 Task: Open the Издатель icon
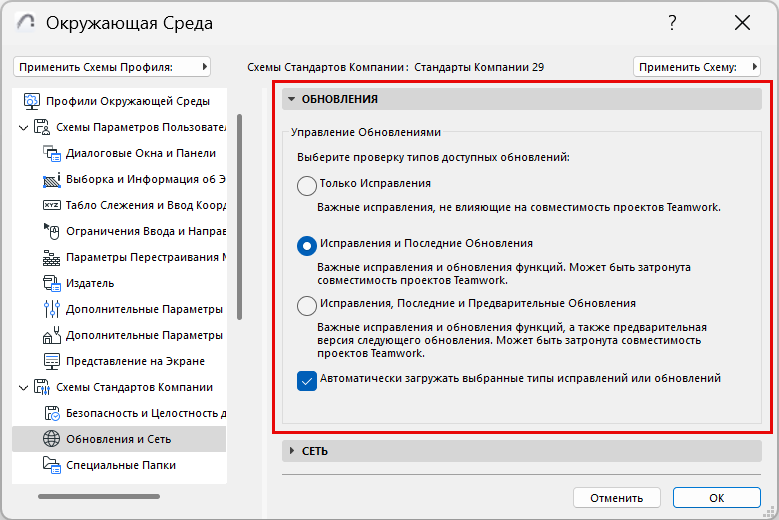pos(52,283)
